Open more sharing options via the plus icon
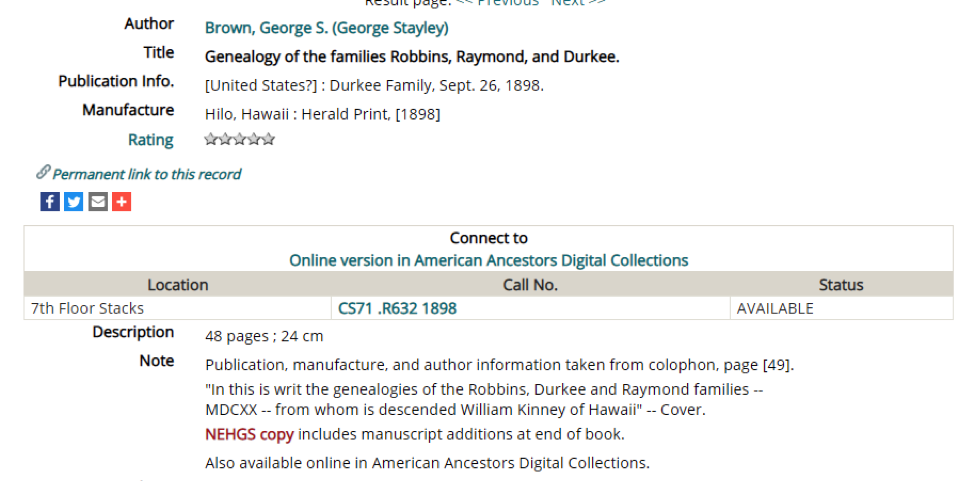The image size is (975, 482). coord(121,202)
